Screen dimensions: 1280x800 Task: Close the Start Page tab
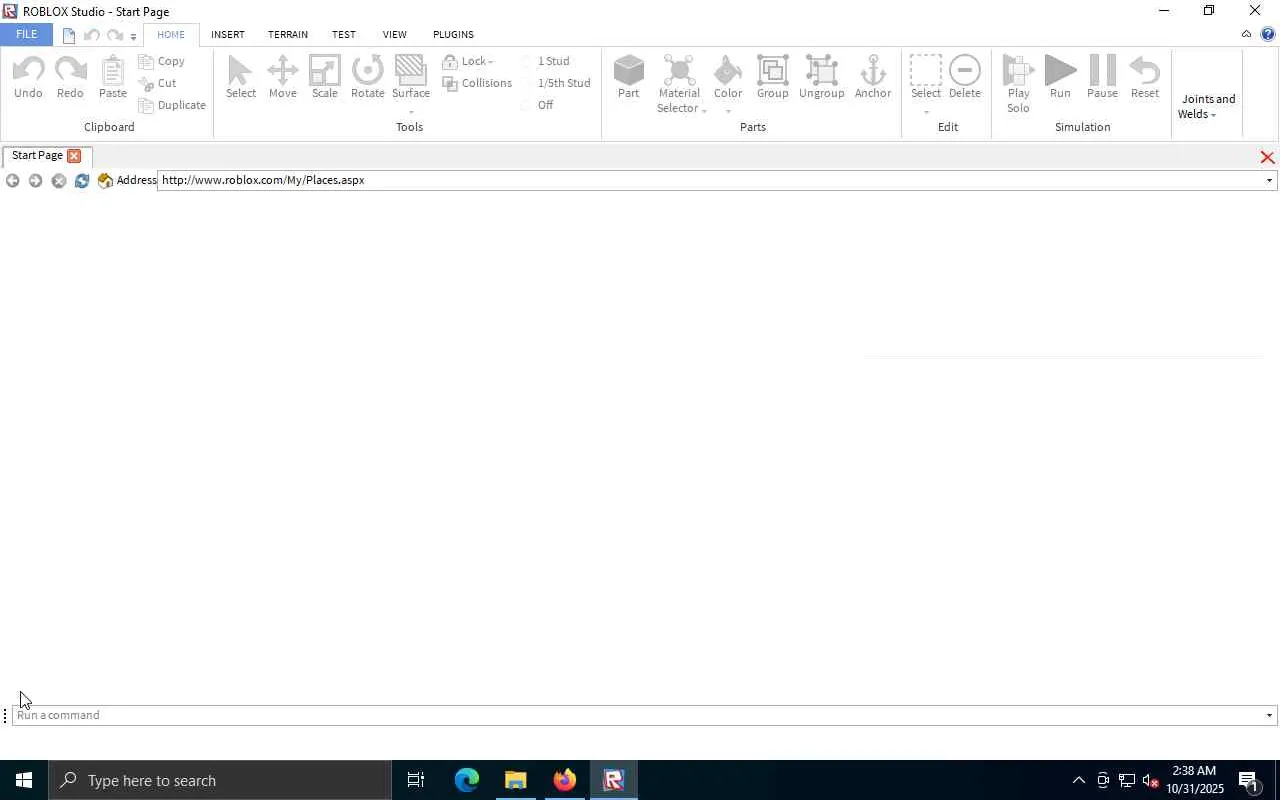tap(74, 156)
